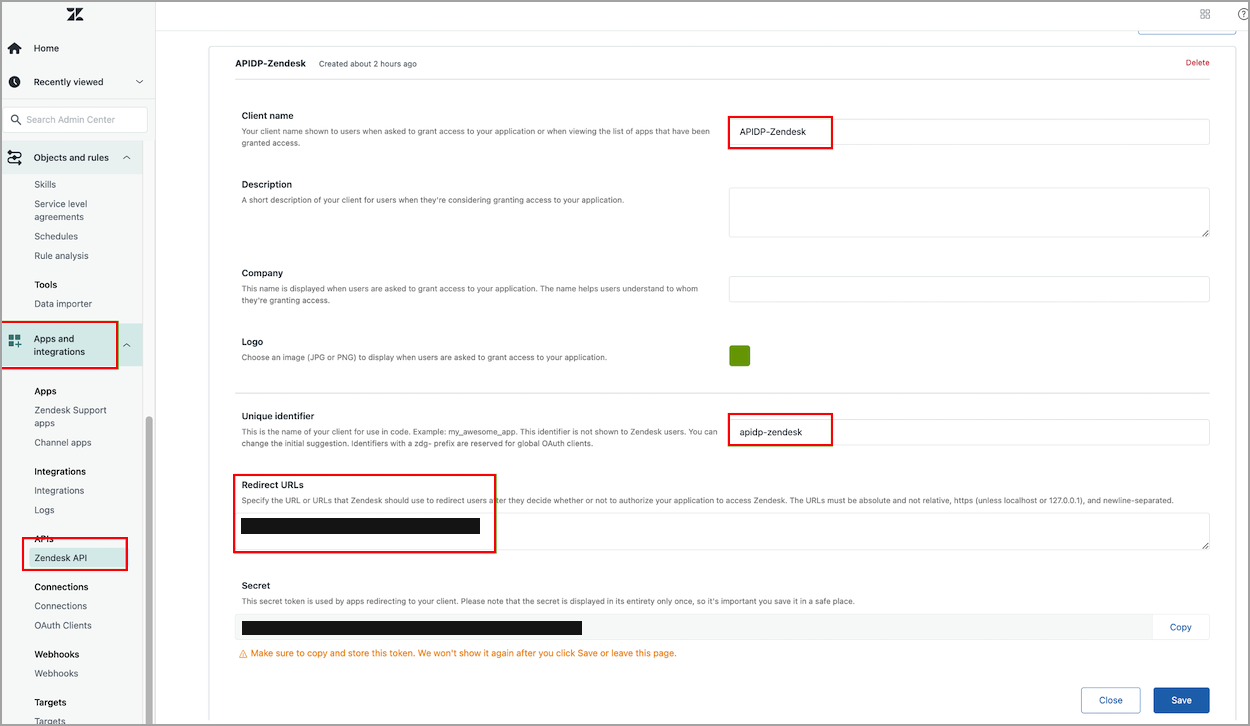Screen dimensions: 1250x726
Task: Open Data importer tool
Action: tap(63, 303)
